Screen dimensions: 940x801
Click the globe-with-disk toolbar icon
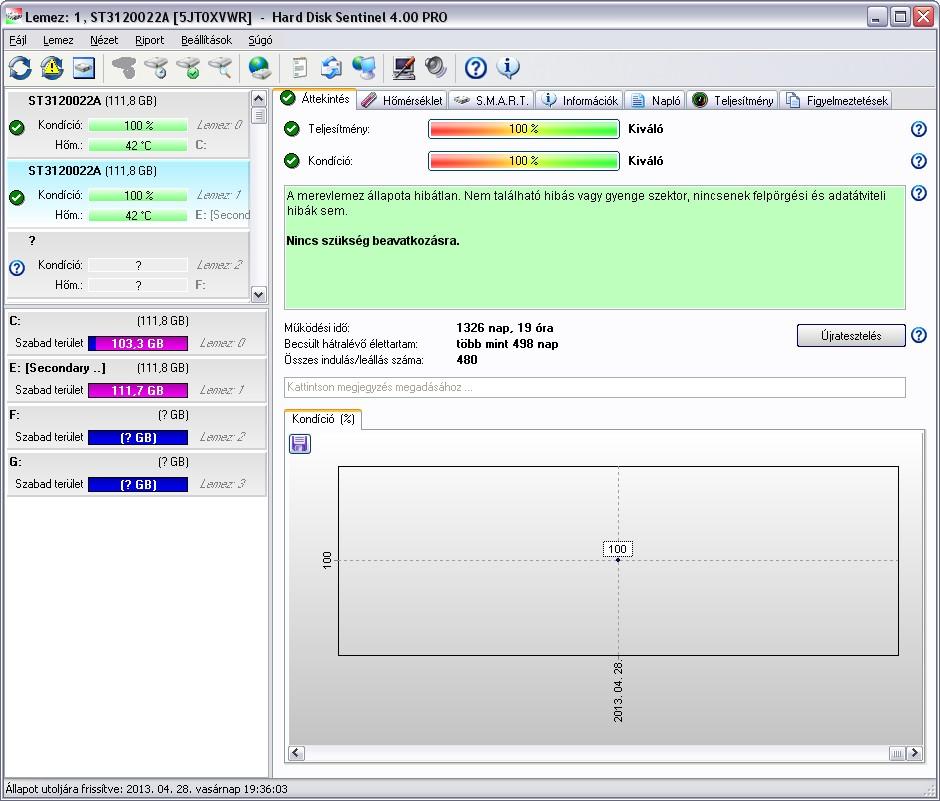[x=260, y=68]
